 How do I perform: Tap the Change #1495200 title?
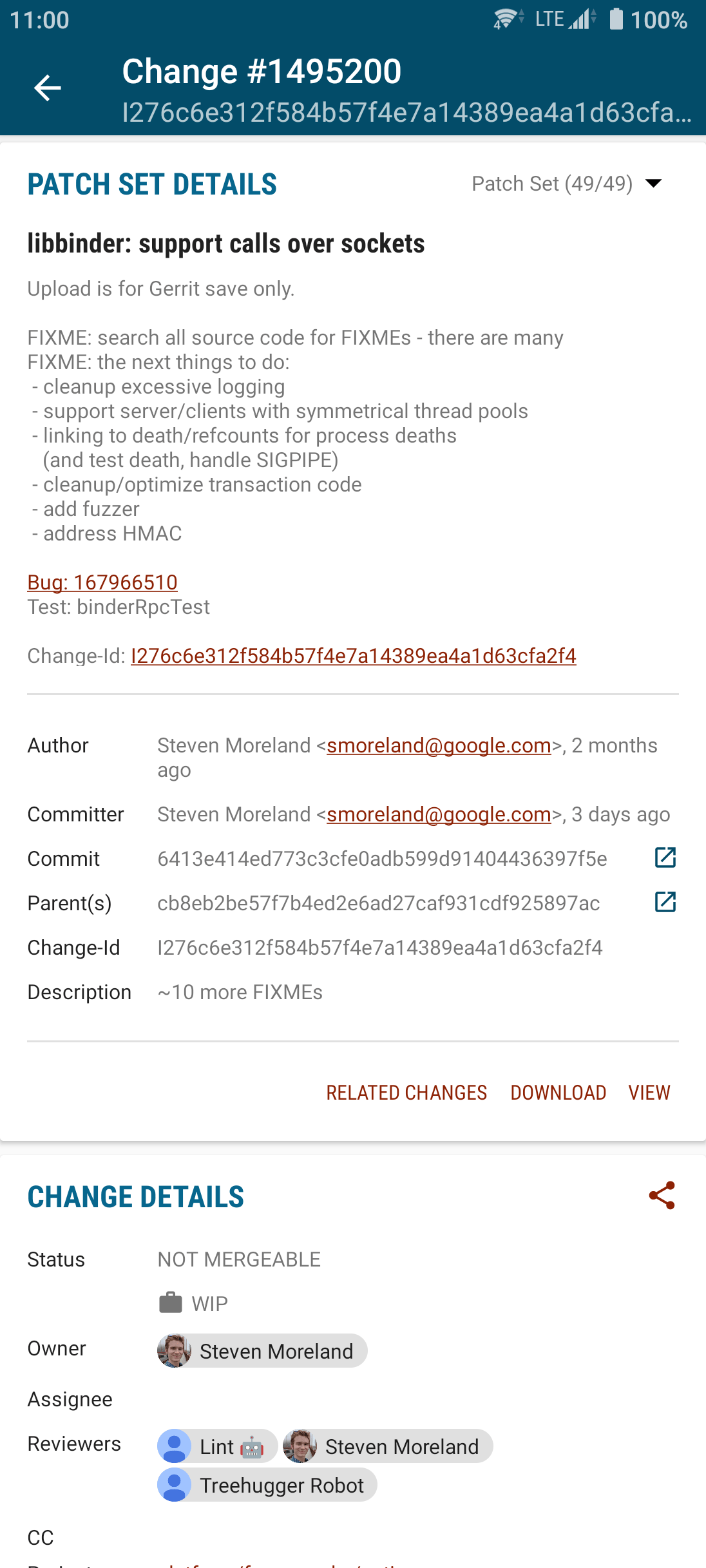pyautogui.click(x=262, y=71)
